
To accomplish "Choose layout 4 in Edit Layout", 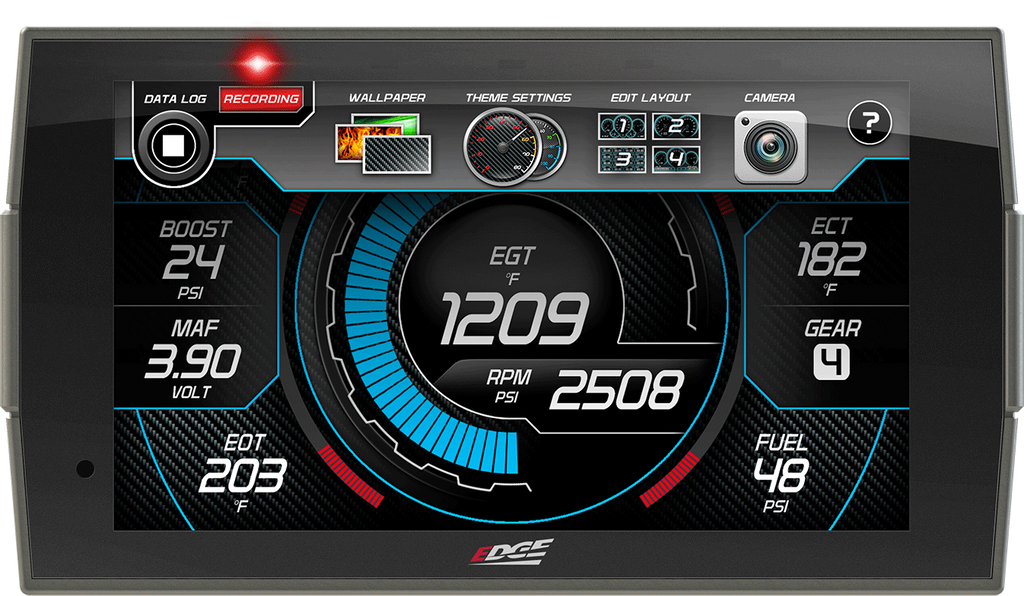I will click(x=676, y=159).
